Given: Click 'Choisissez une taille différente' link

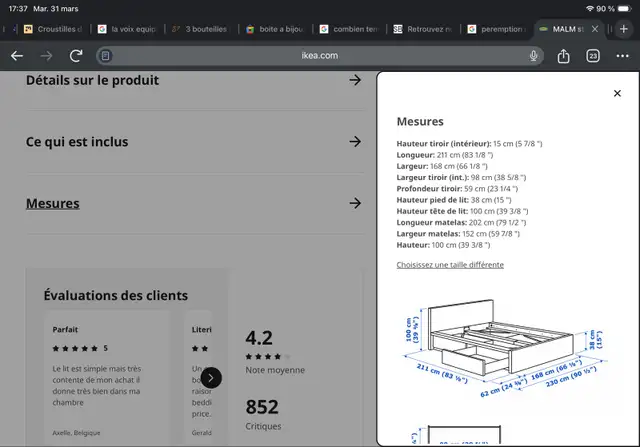Looking at the screenshot, I should pyautogui.click(x=450, y=265).
